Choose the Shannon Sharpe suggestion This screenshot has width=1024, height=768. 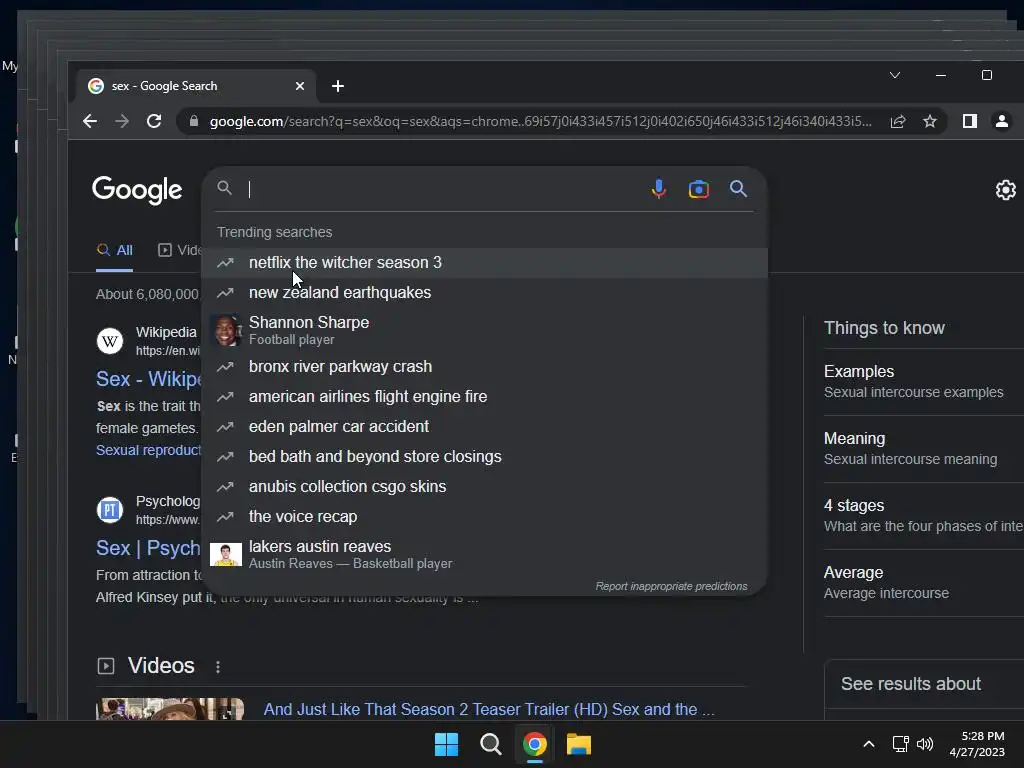[485, 330]
